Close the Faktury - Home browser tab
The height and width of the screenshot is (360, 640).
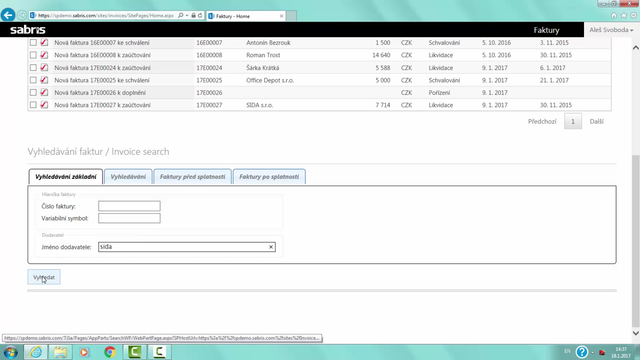click(281, 16)
